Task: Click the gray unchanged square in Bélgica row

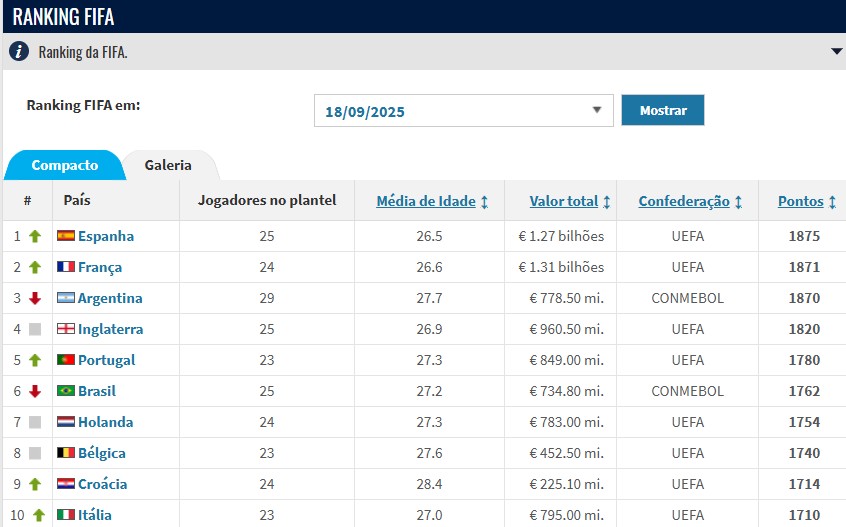Action: coord(35,453)
